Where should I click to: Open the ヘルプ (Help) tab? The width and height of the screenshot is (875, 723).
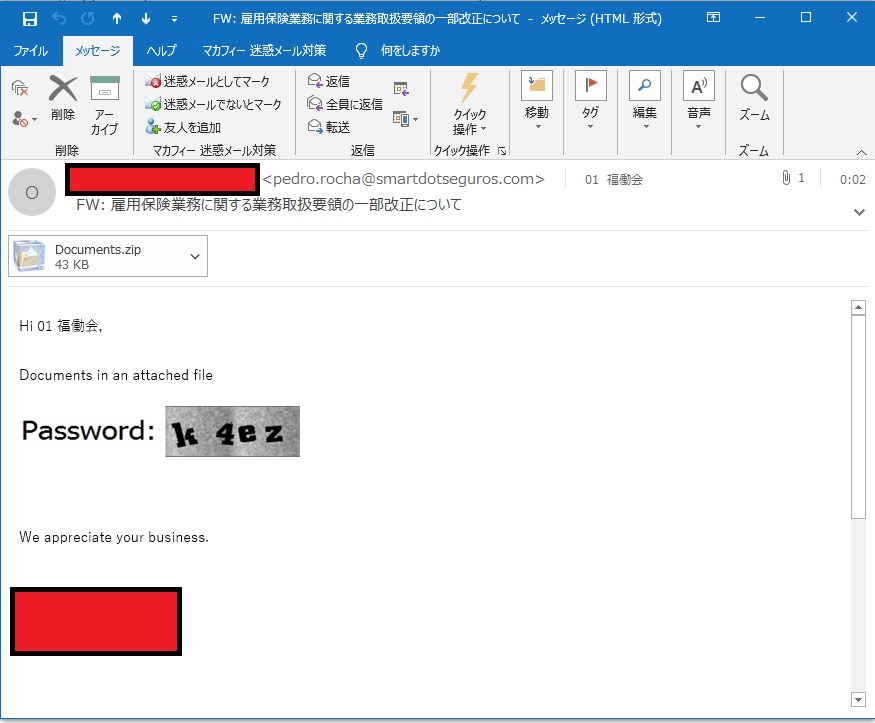[x=161, y=51]
